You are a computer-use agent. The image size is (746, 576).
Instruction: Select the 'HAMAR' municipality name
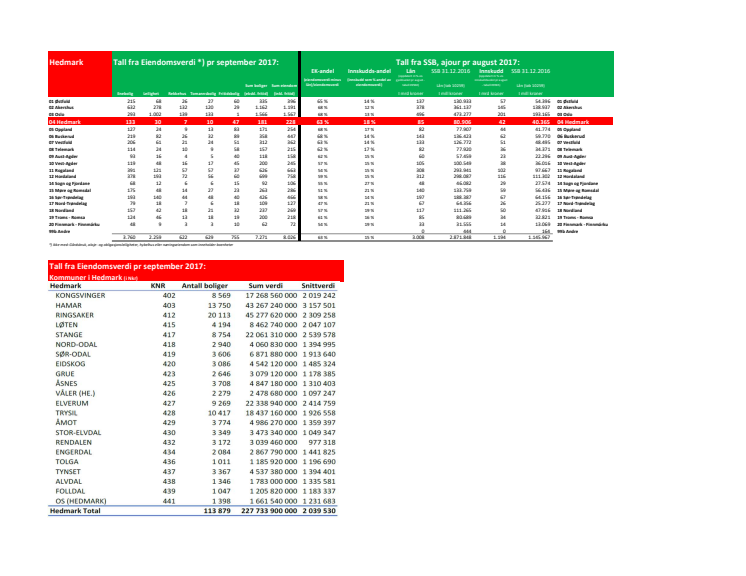click(69, 305)
